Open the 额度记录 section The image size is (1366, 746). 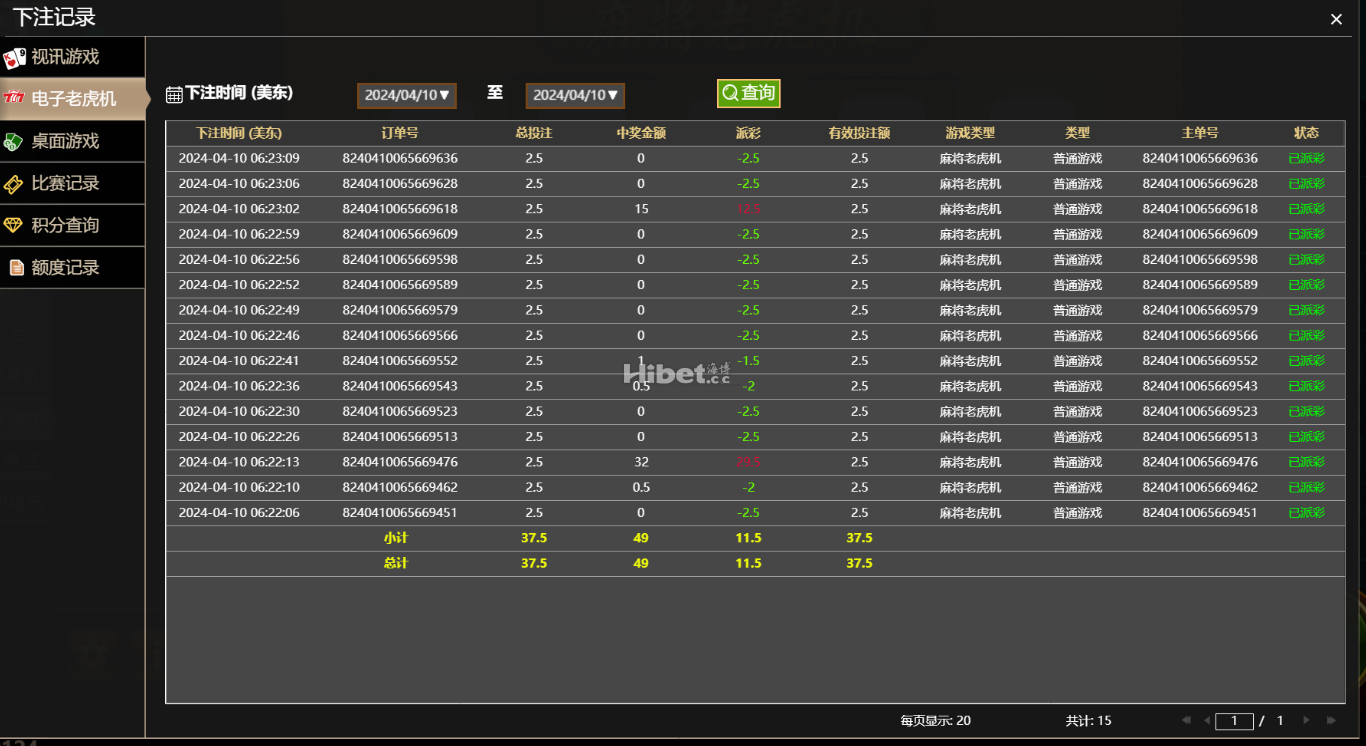(72, 267)
